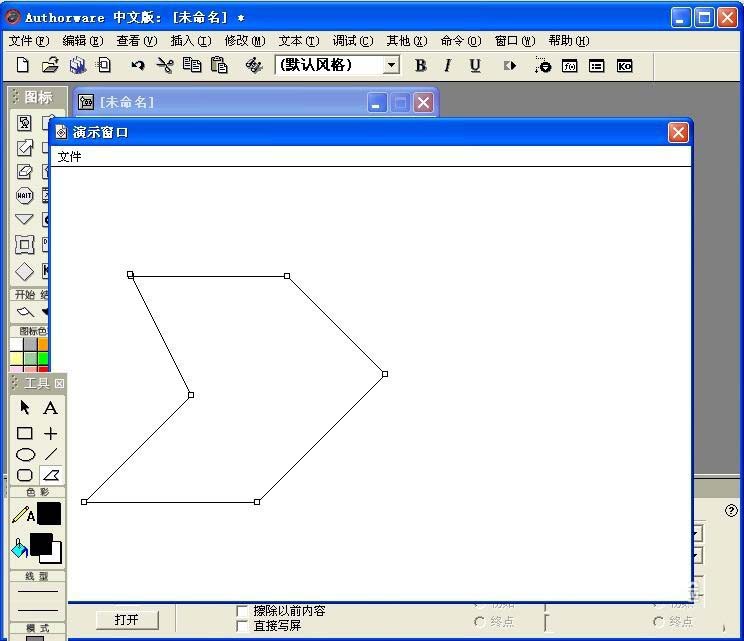
Task: Click the polygon's right-side vertex handle
Action: coord(385,374)
